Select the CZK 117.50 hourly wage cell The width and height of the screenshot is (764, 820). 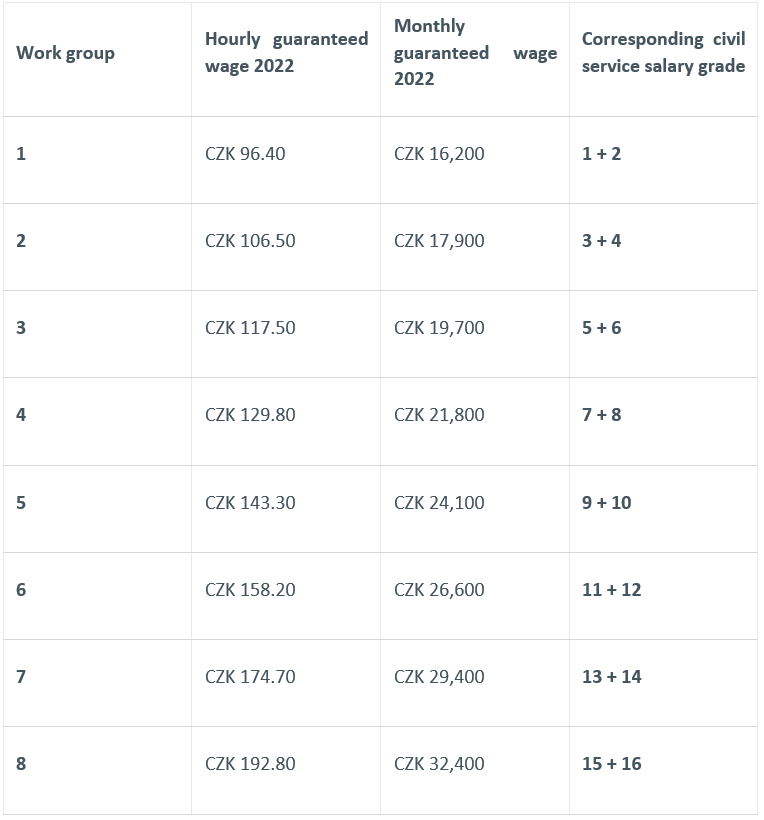pos(250,328)
